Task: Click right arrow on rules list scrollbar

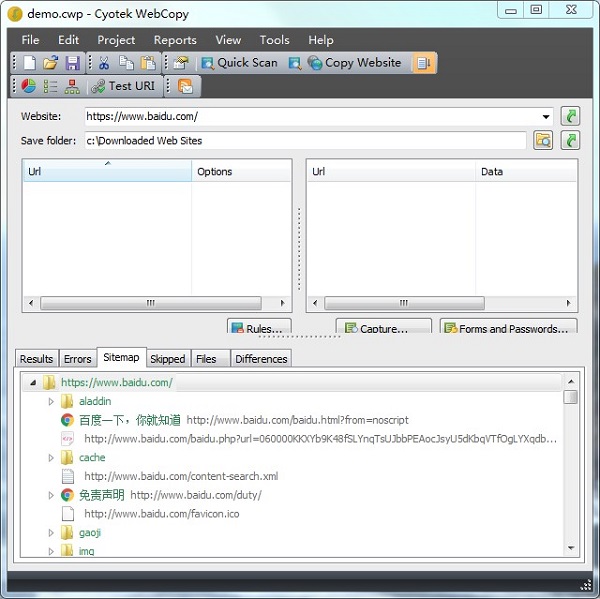Action: coord(282,303)
